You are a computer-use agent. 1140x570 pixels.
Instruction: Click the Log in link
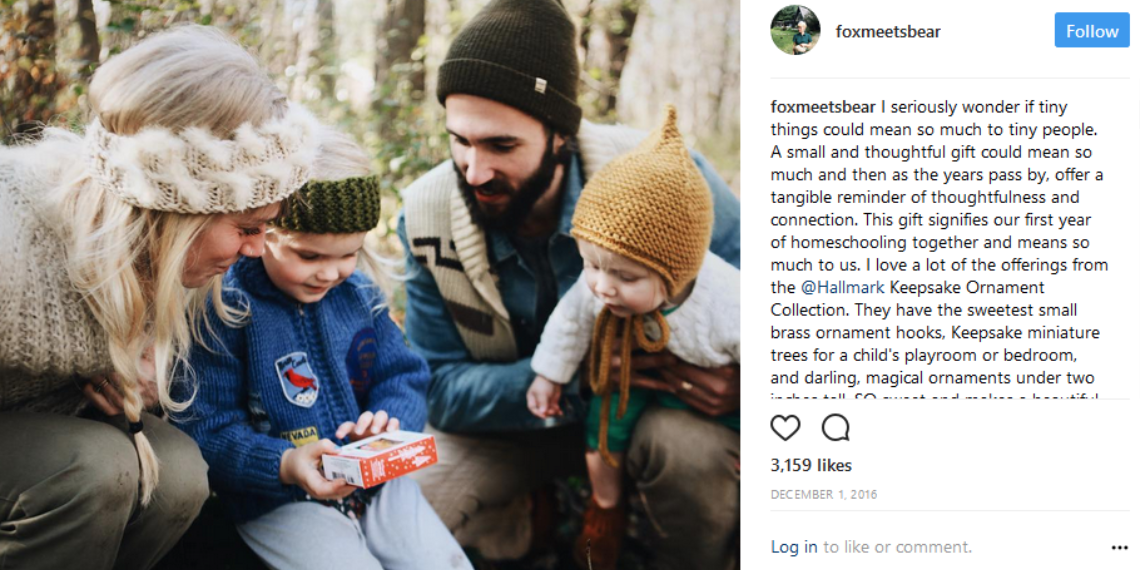pos(794,547)
